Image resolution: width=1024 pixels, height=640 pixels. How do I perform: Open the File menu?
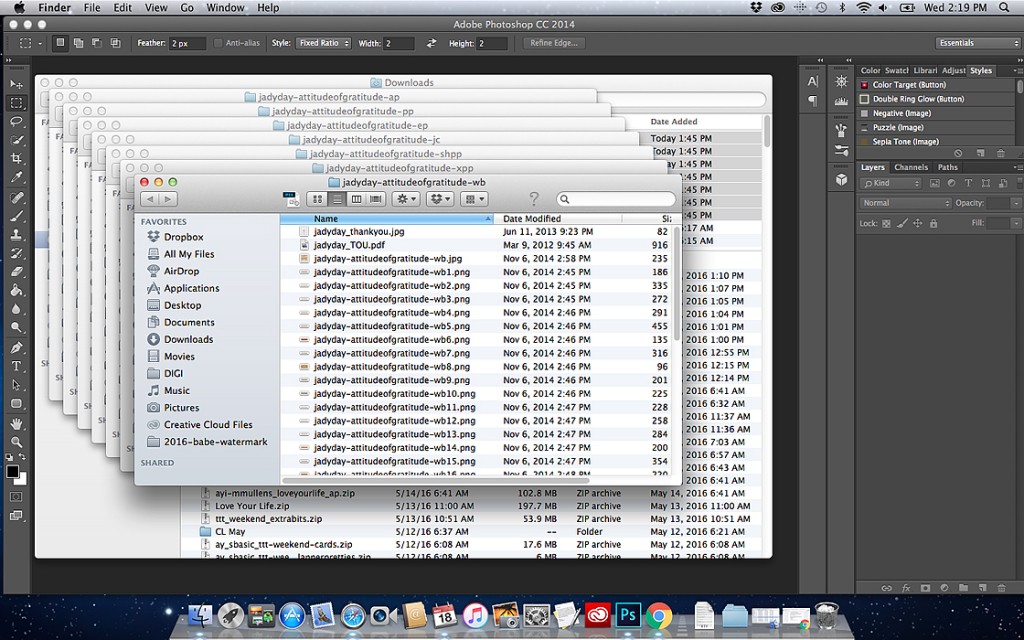(x=92, y=8)
